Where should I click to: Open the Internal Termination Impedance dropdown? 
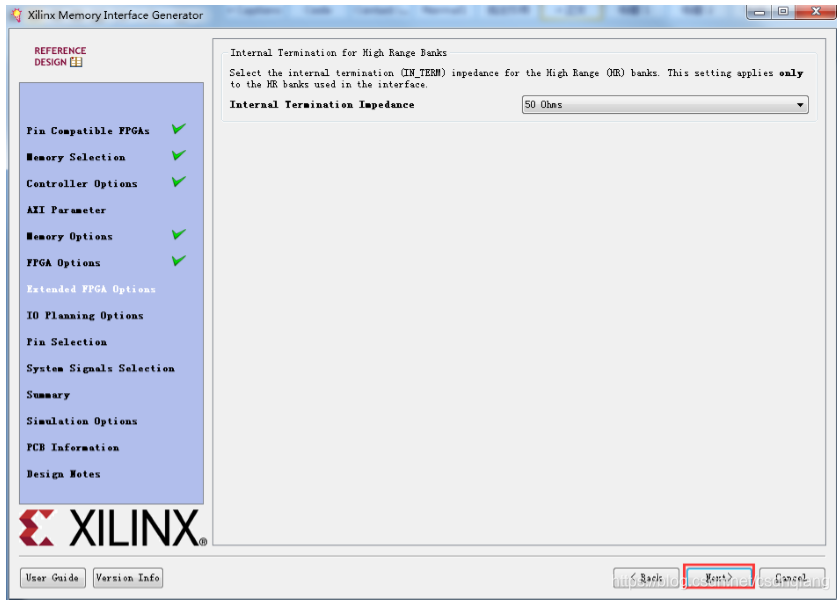(x=665, y=105)
